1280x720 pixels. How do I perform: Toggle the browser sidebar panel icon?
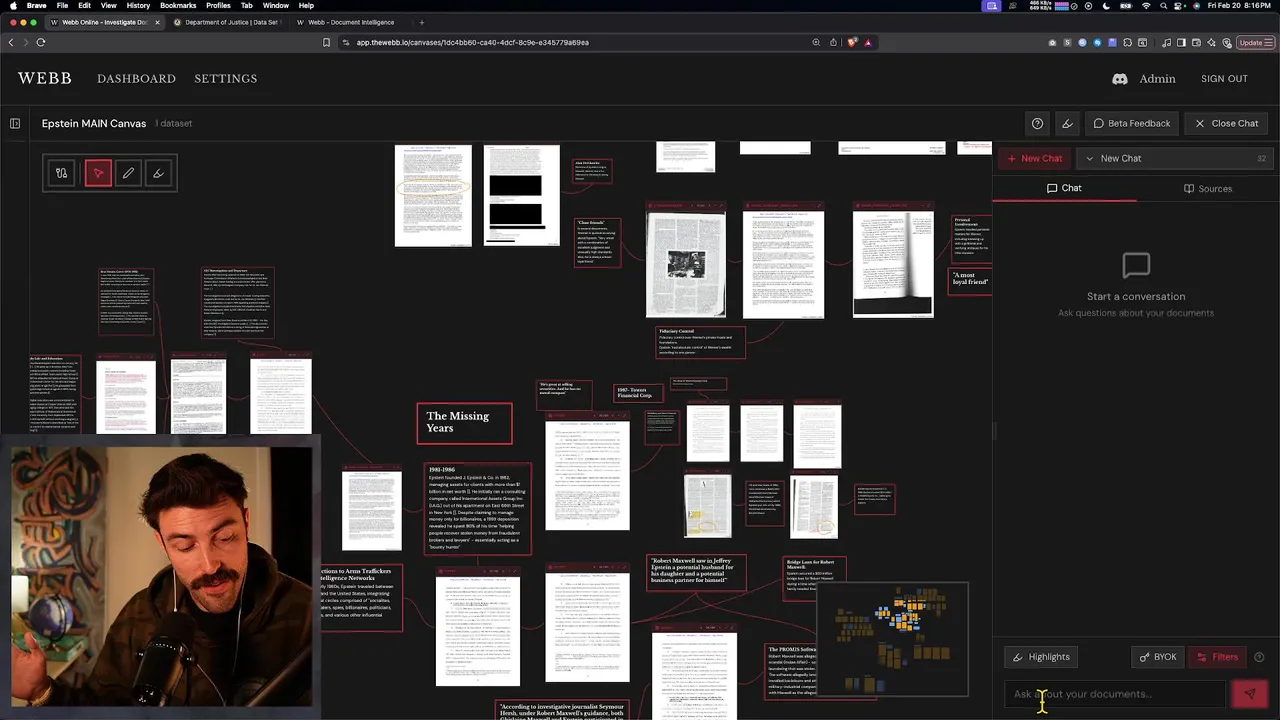(1181, 42)
